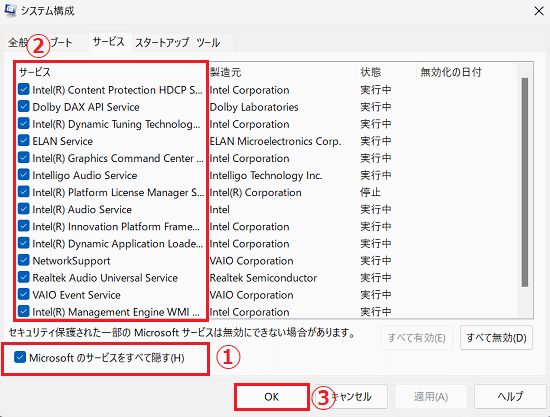The image size is (550, 417).
Task: Toggle the Dolby DAX API Service checkbox
Action: coord(24,107)
